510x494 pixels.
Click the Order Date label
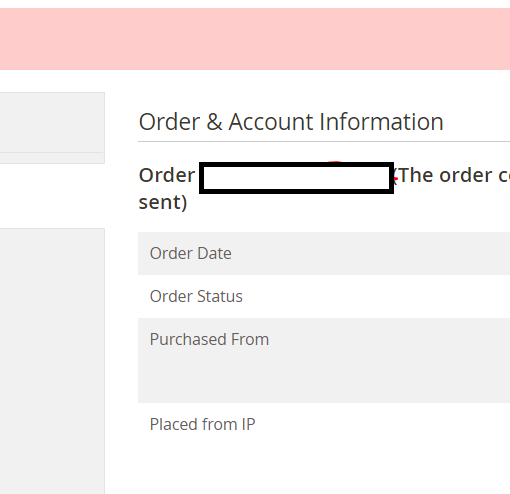tap(190, 253)
